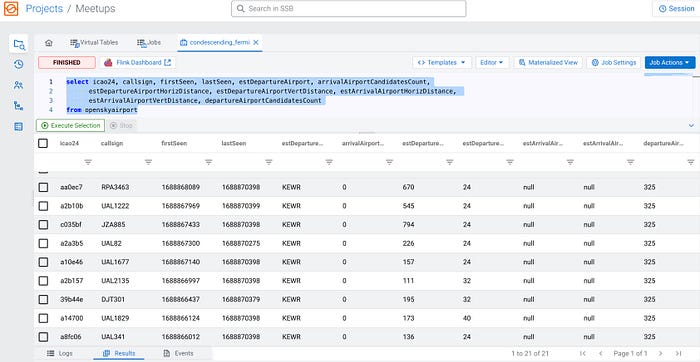Switch to the Virtual Tables tab
This screenshot has width=700, height=362.
(94, 43)
